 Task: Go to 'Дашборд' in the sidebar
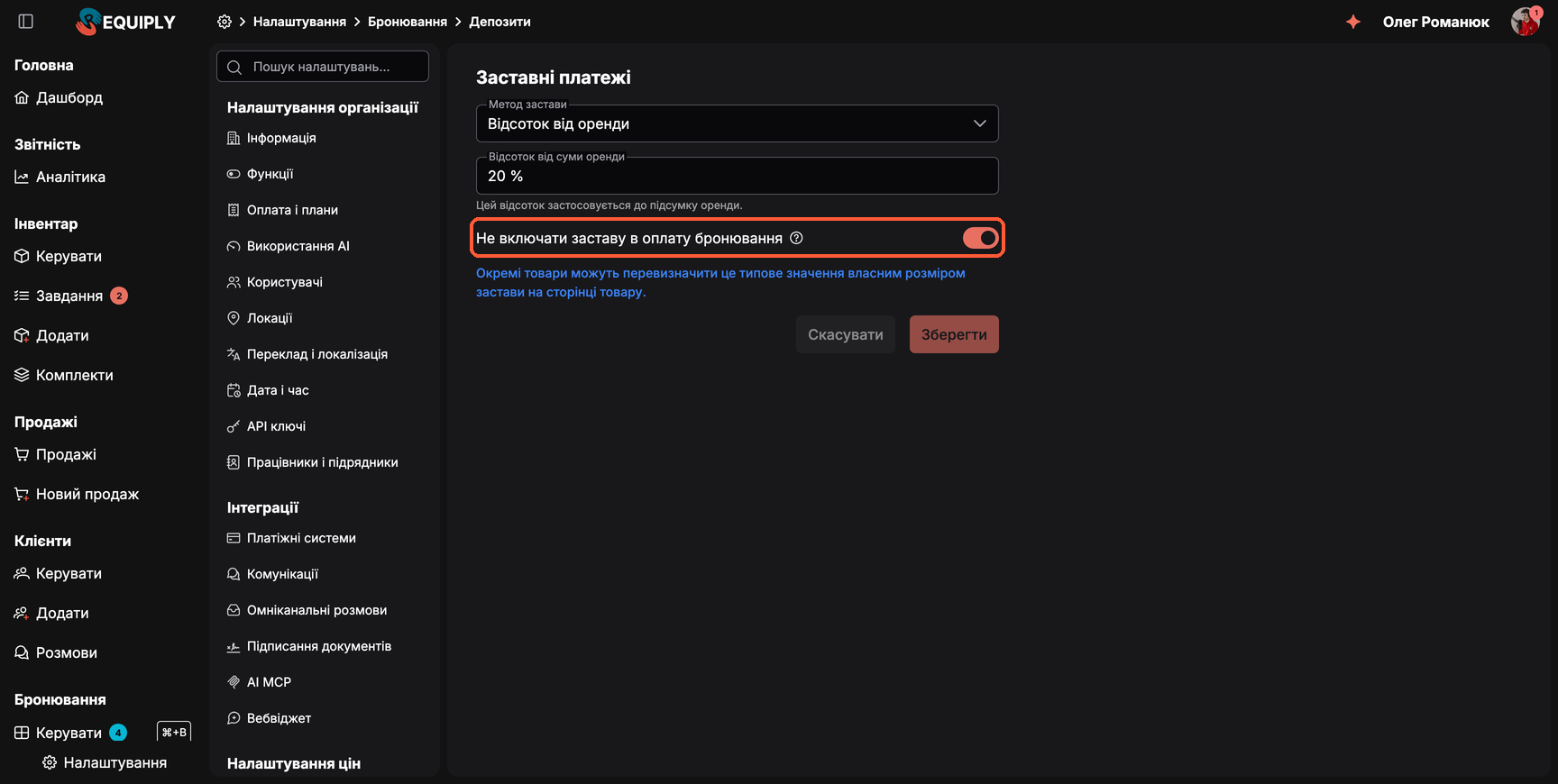59,97
